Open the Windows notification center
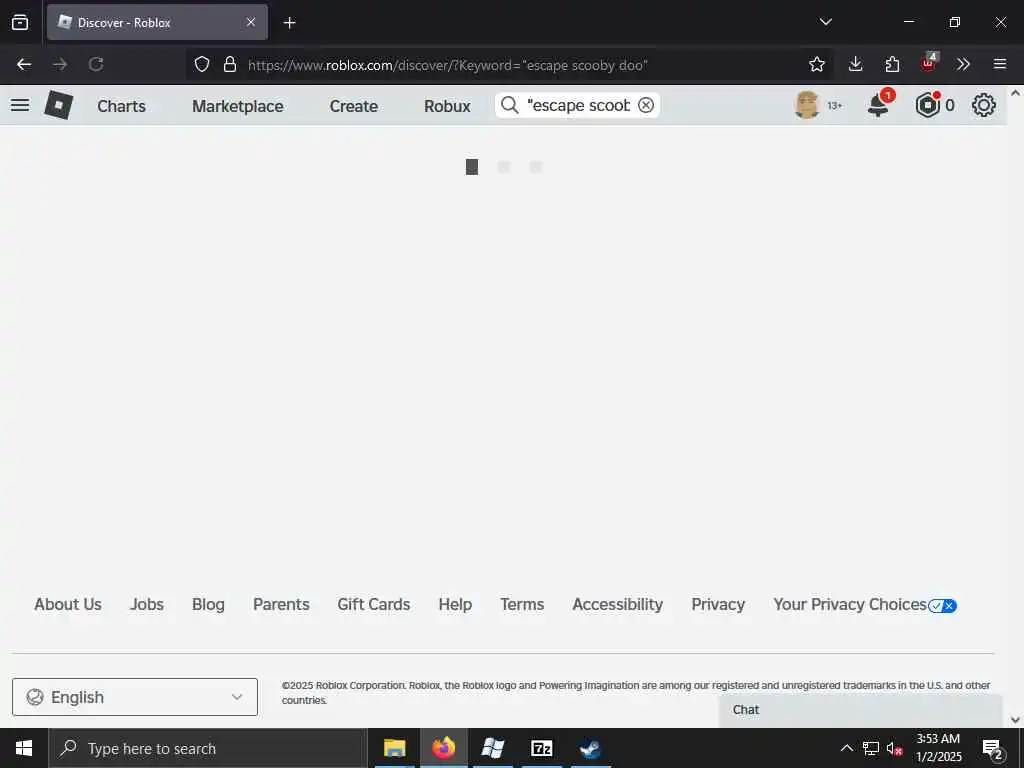Image resolution: width=1024 pixels, height=768 pixels. (x=993, y=748)
